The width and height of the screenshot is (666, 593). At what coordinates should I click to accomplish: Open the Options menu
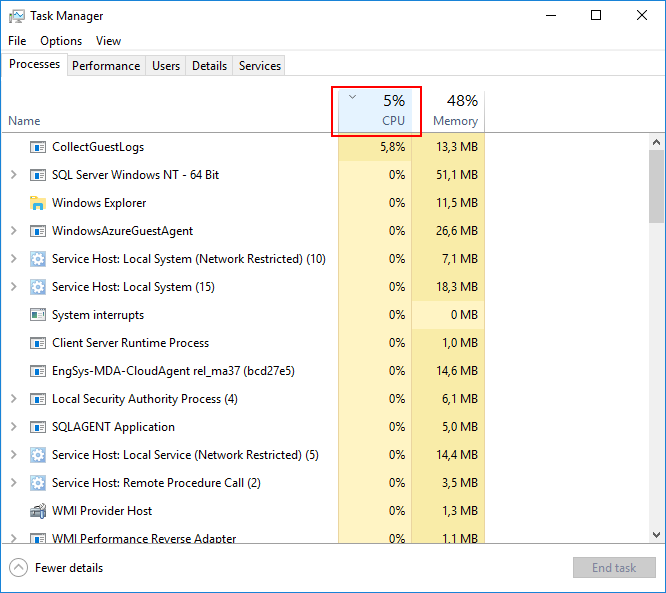61,41
